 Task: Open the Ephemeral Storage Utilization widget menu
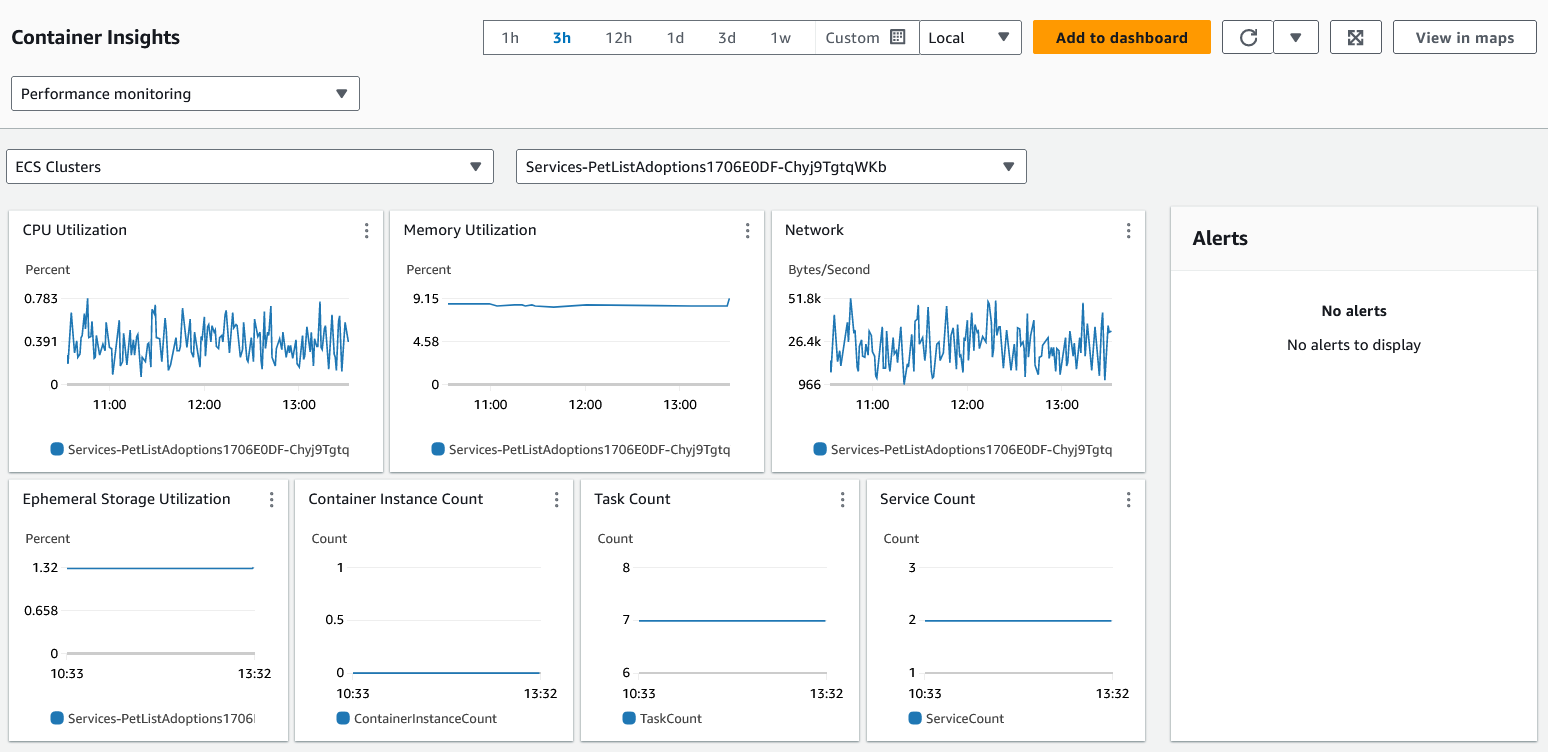click(271, 499)
